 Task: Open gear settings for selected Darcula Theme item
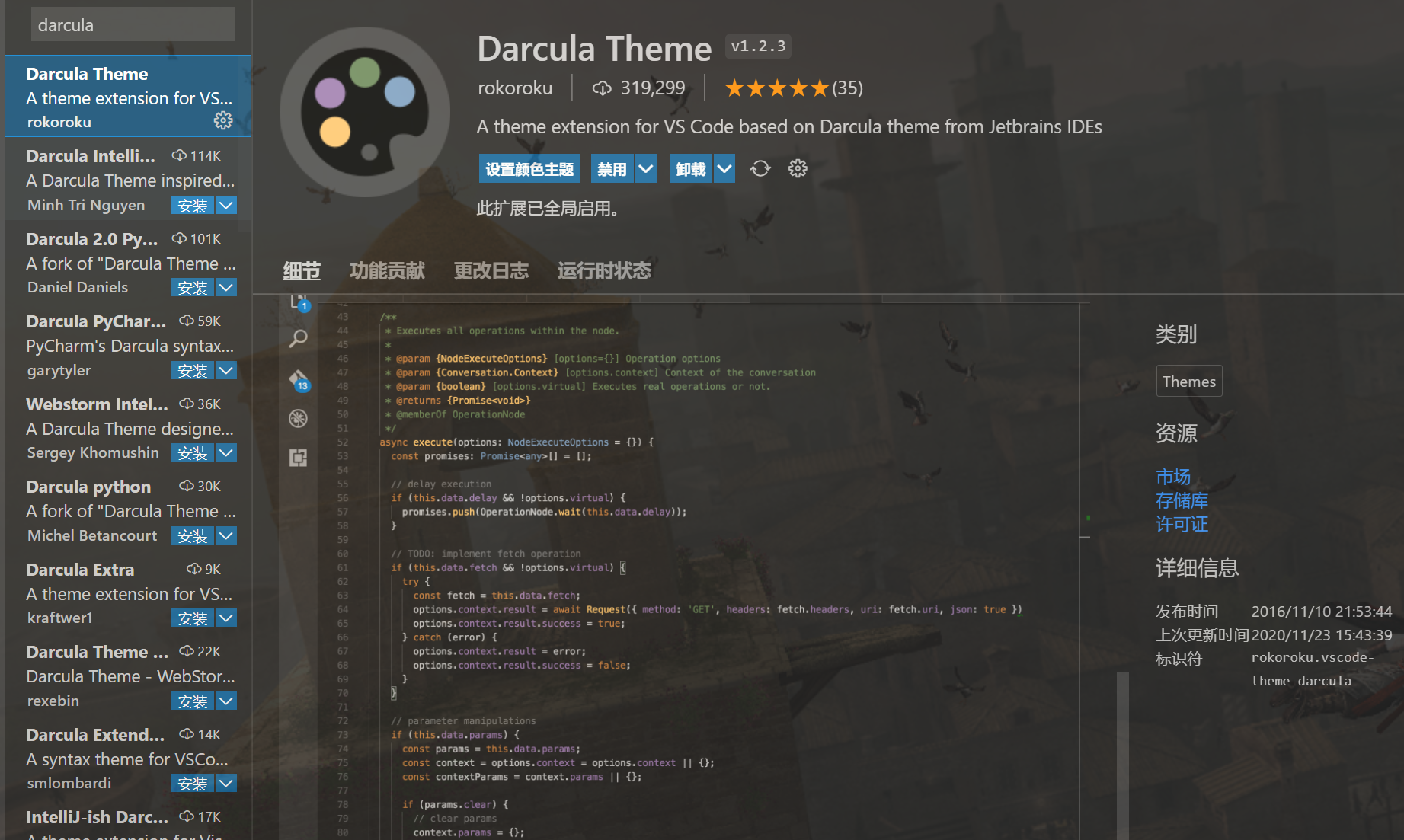pyautogui.click(x=223, y=120)
